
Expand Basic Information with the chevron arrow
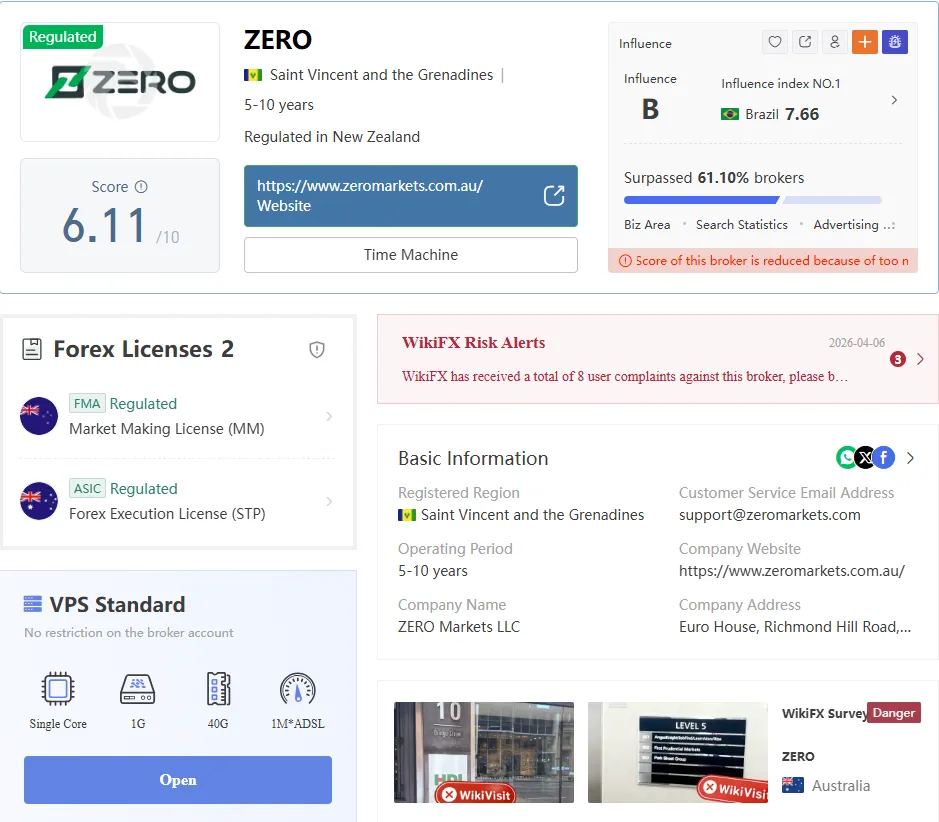click(x=910, y=458)
